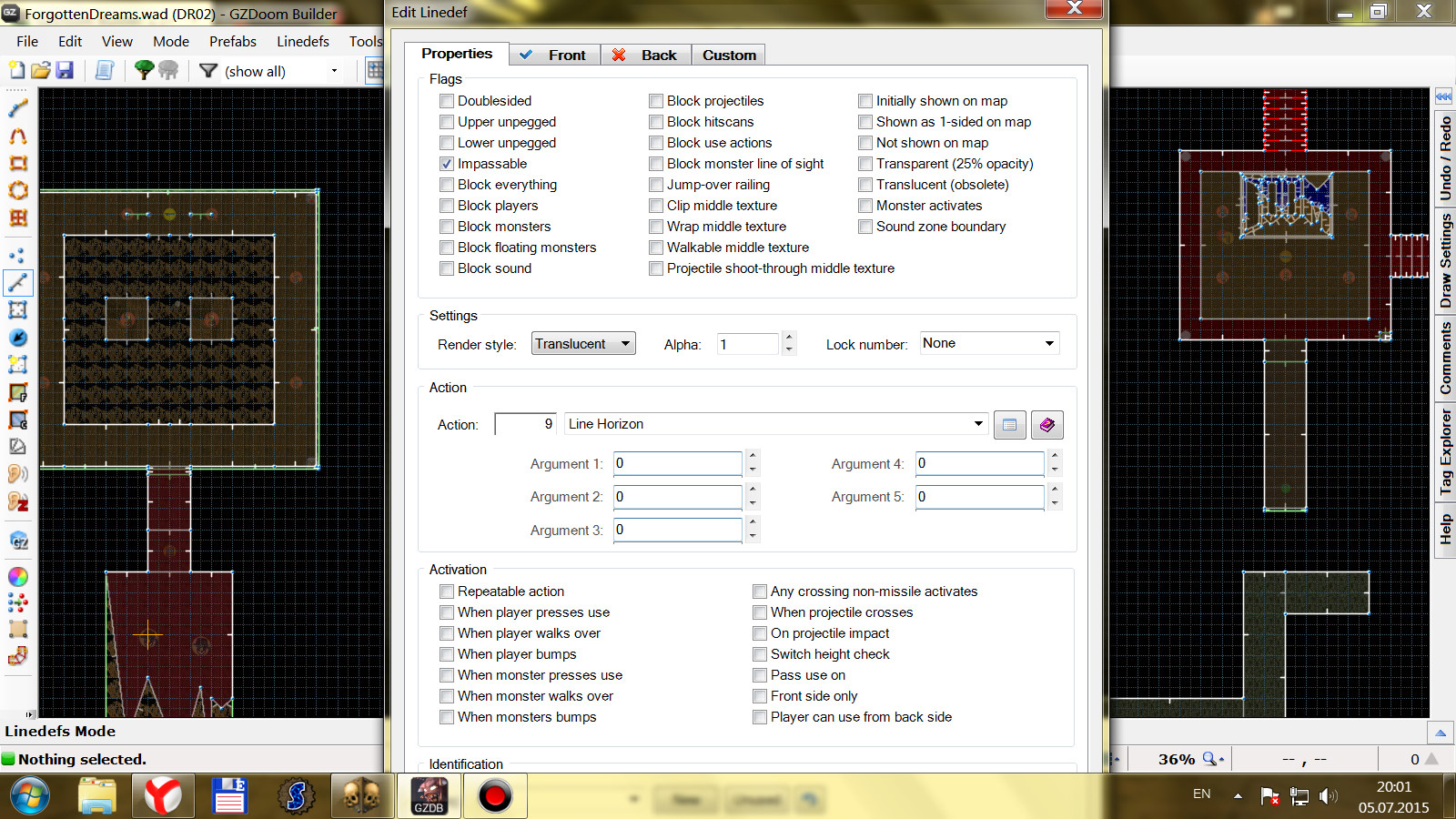Screen dimensions: 1456x819
Task: Open action browser list button
Action: point(1009,425)
